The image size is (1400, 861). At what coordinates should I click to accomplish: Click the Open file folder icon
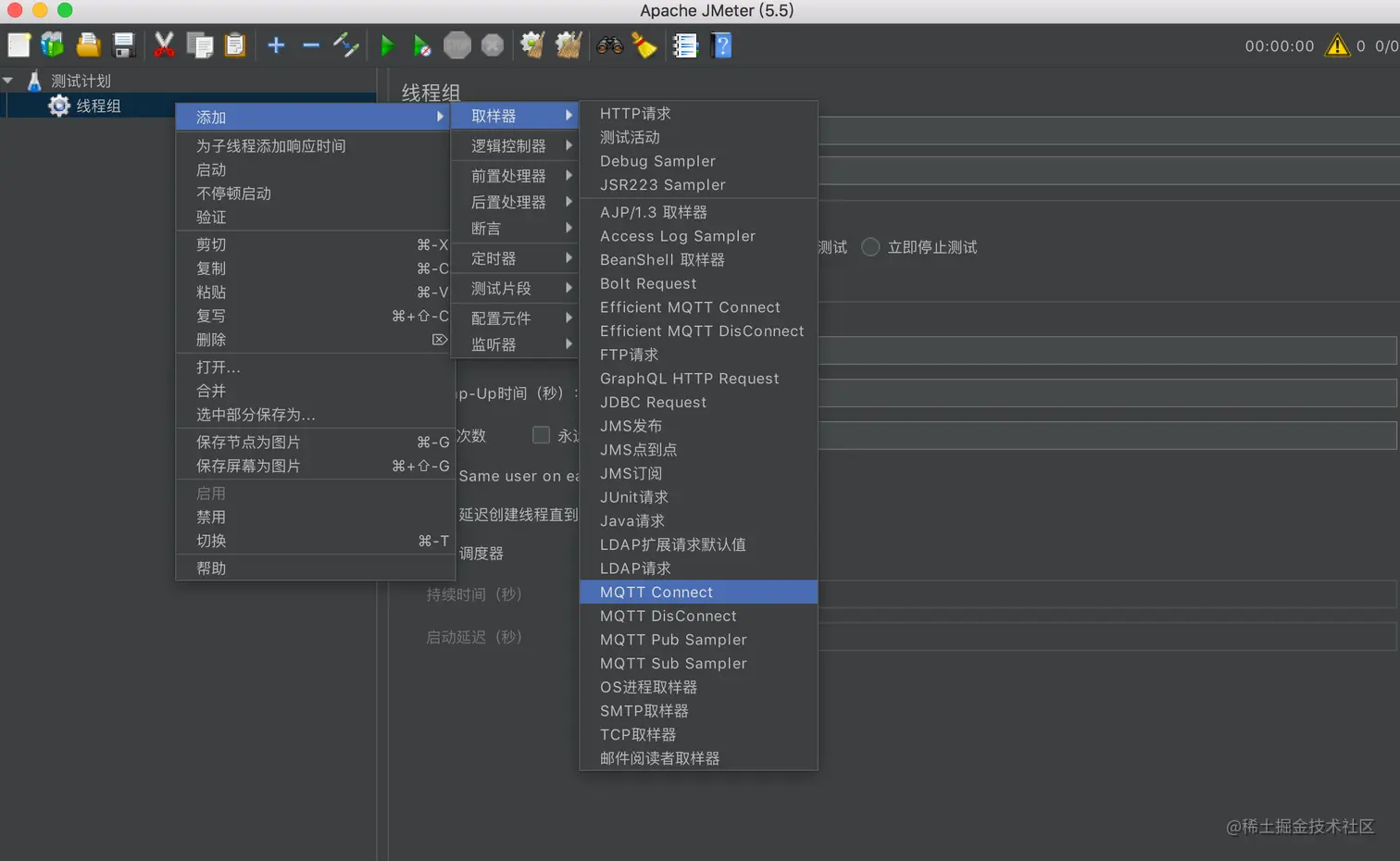tap(88, 45)
